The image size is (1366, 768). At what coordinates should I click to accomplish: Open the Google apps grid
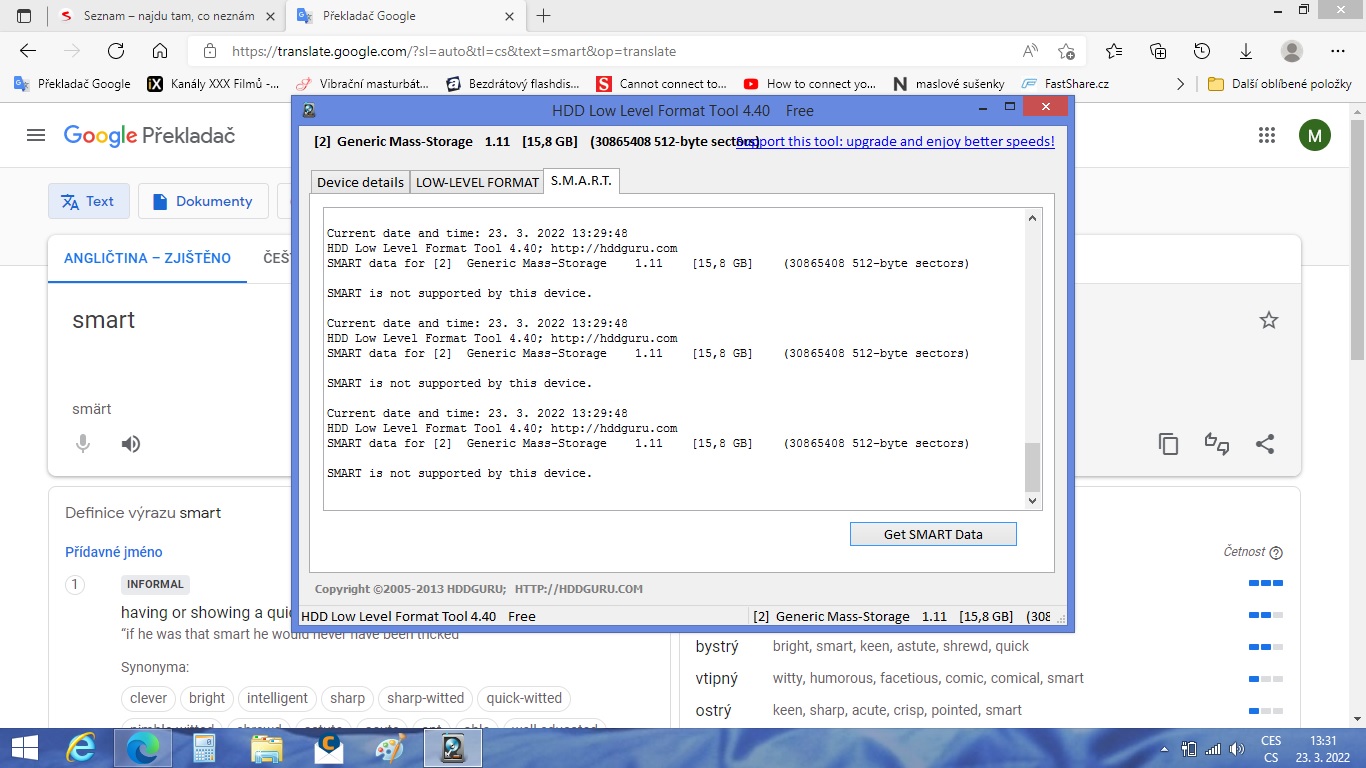(x=1266, y=135)
